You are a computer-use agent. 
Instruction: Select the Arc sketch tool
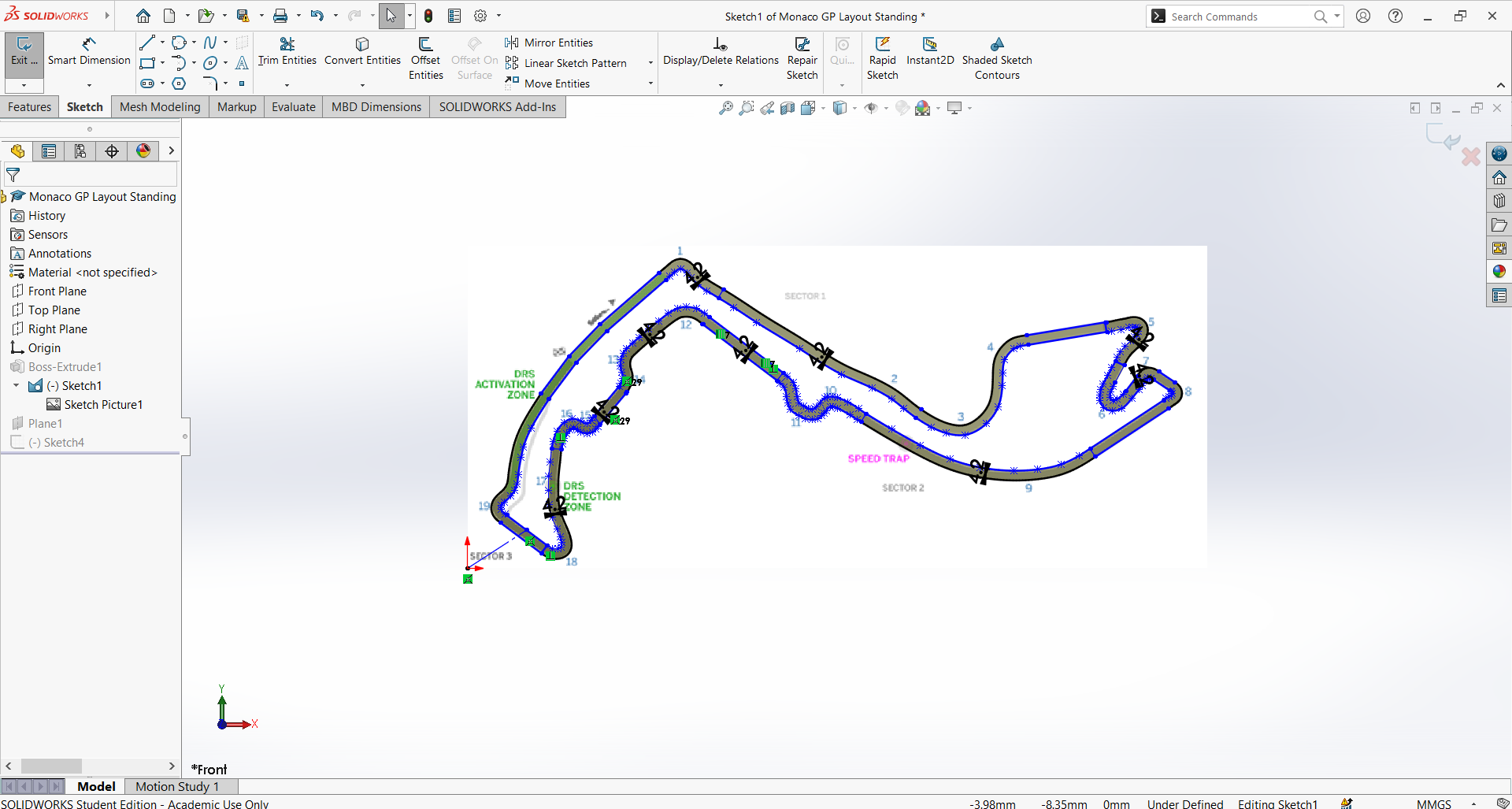[179, 63]
